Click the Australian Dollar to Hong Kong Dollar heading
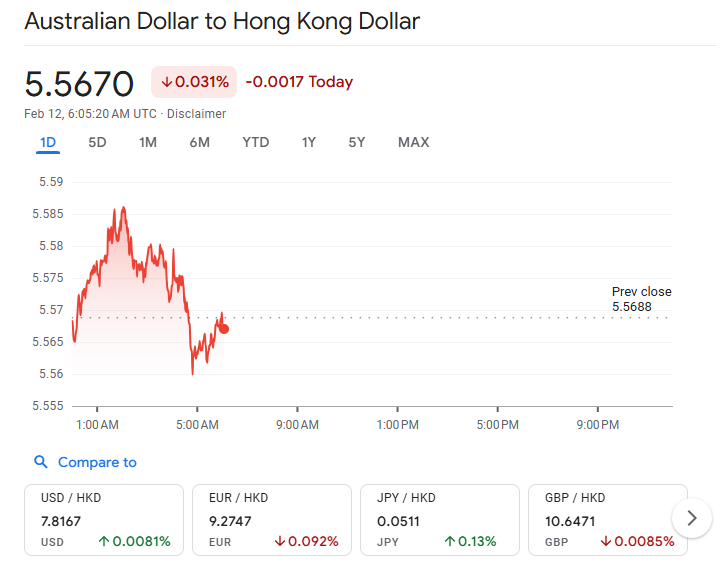This screenshot has height=563, width=716. [x=222, y=21]
